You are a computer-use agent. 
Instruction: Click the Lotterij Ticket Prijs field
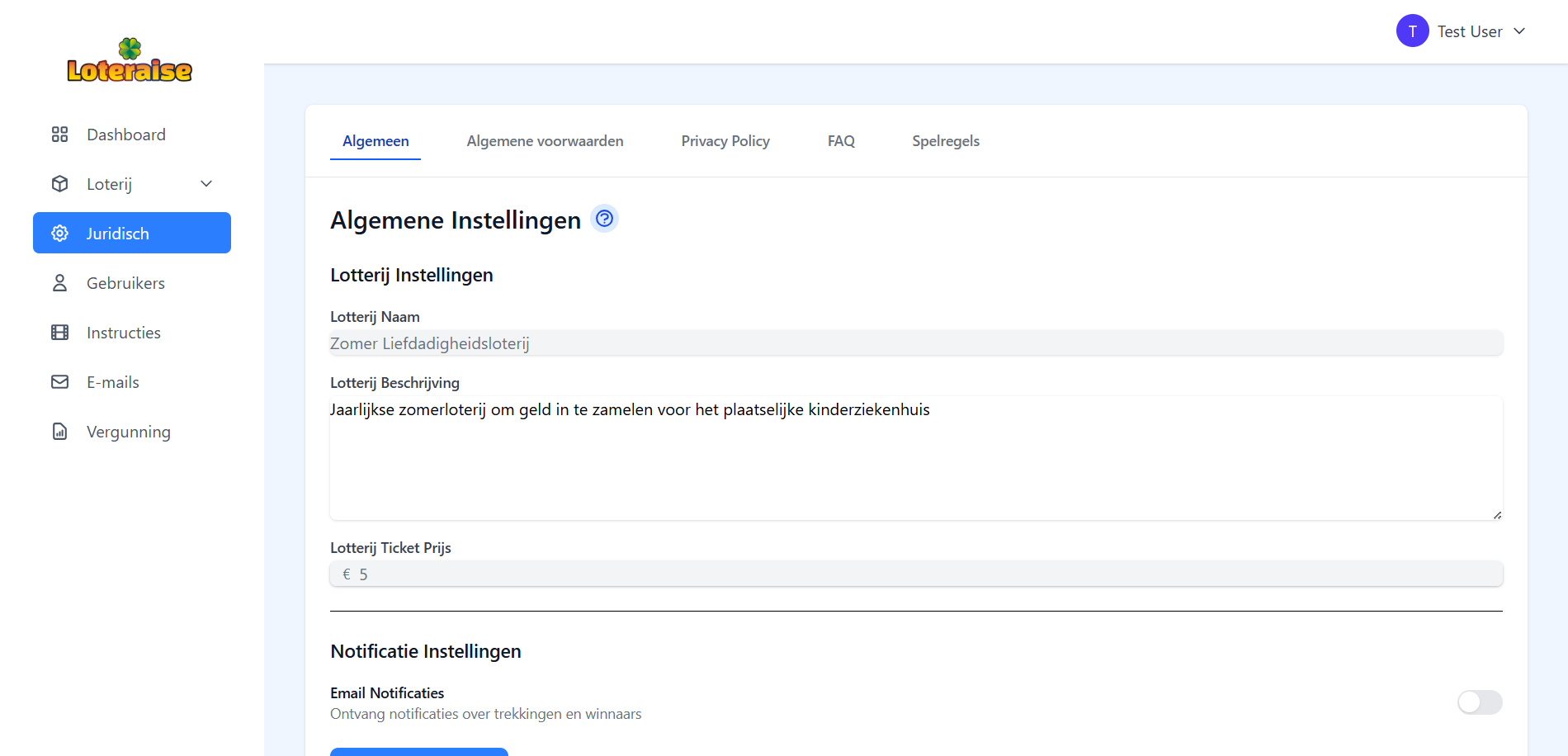tap(916, 574)
